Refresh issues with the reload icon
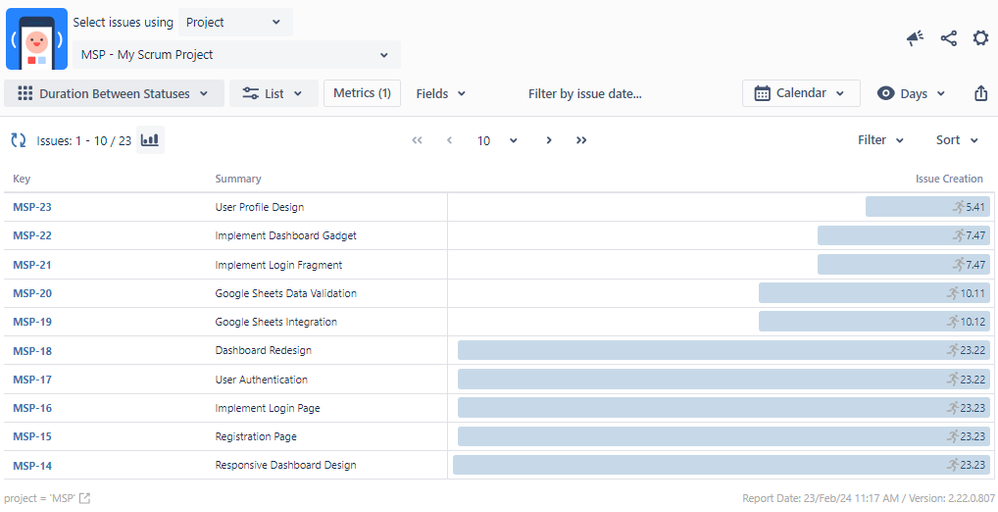This screenshot has width=998, height=512. pos(18,140)
